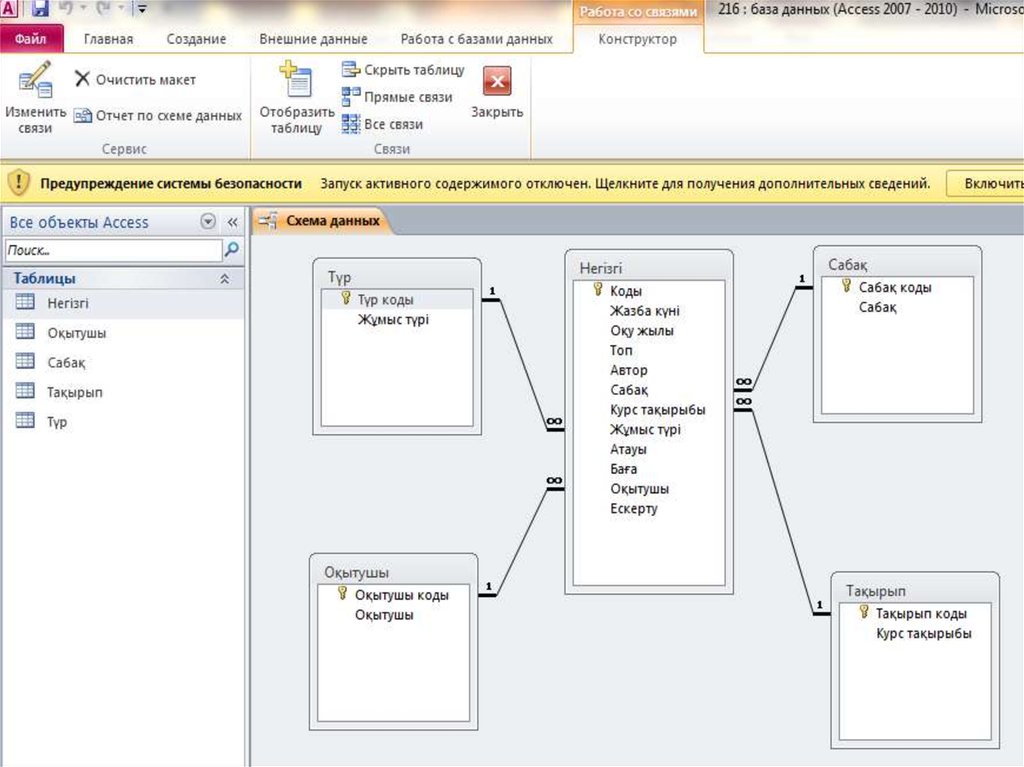Select Скрыть таблицу command
Image resolution: width=1024 pixels, height=767 pixels.
pyautogui.click(x=403, y=70)
